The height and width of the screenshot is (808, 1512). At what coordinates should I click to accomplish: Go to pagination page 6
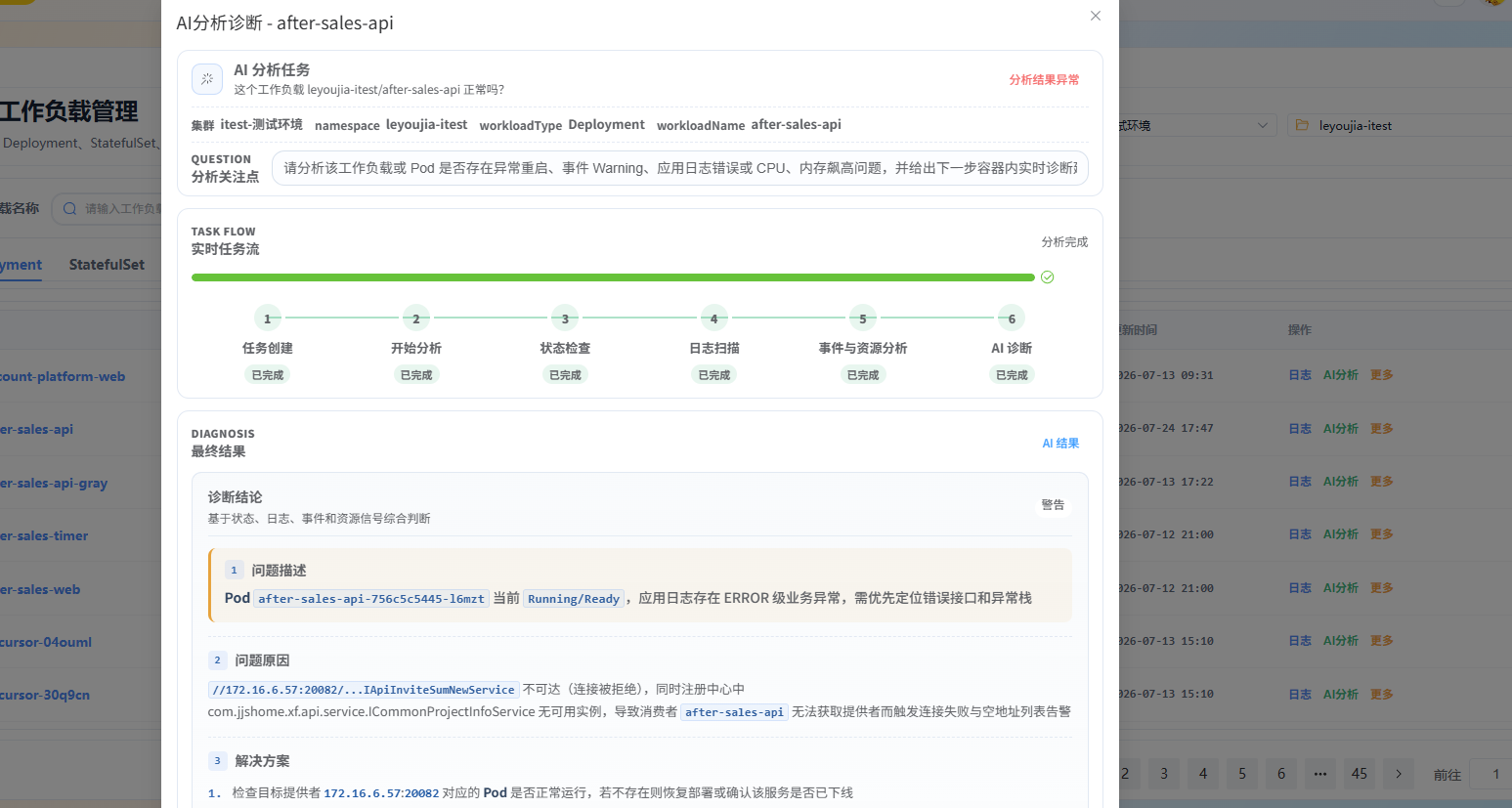pyautogui.click(x=1281, y=774)
